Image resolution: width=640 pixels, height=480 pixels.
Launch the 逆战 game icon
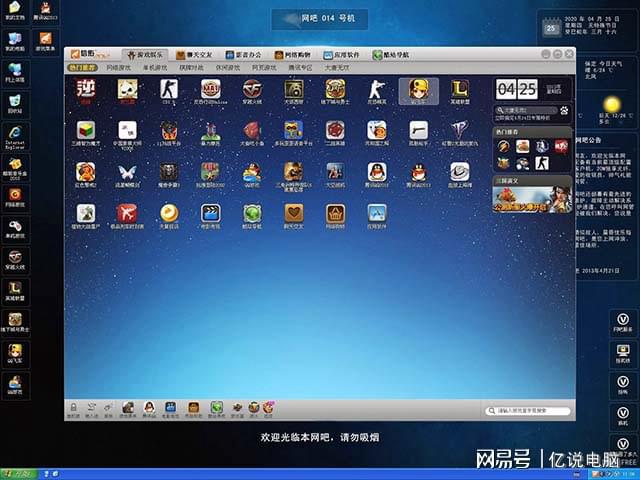pos(85,90)
